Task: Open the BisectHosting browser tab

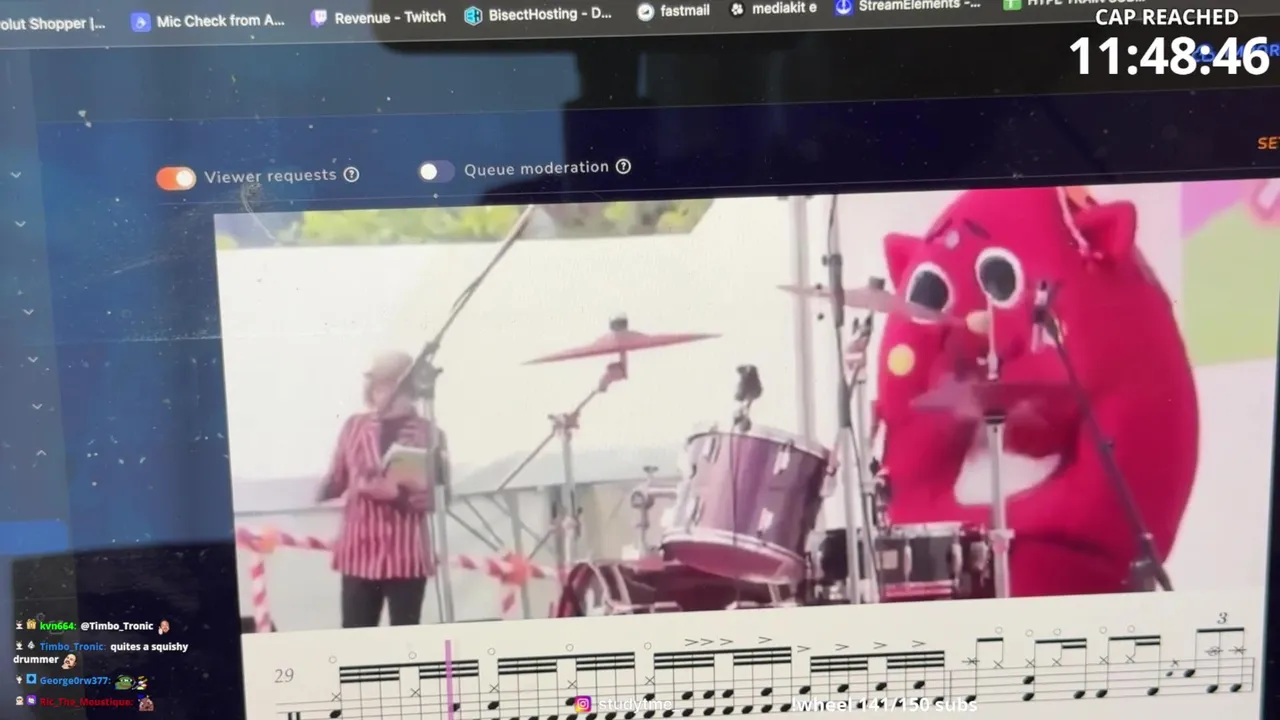Action: [538, 15]
